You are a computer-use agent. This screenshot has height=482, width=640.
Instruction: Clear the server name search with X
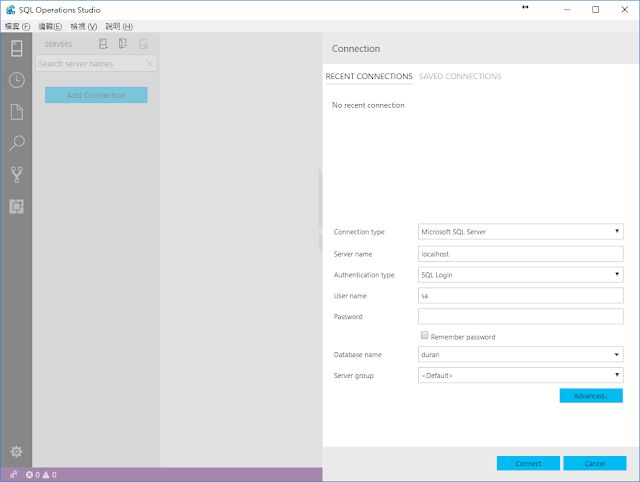pyautogui.click(x=149, y=64)
